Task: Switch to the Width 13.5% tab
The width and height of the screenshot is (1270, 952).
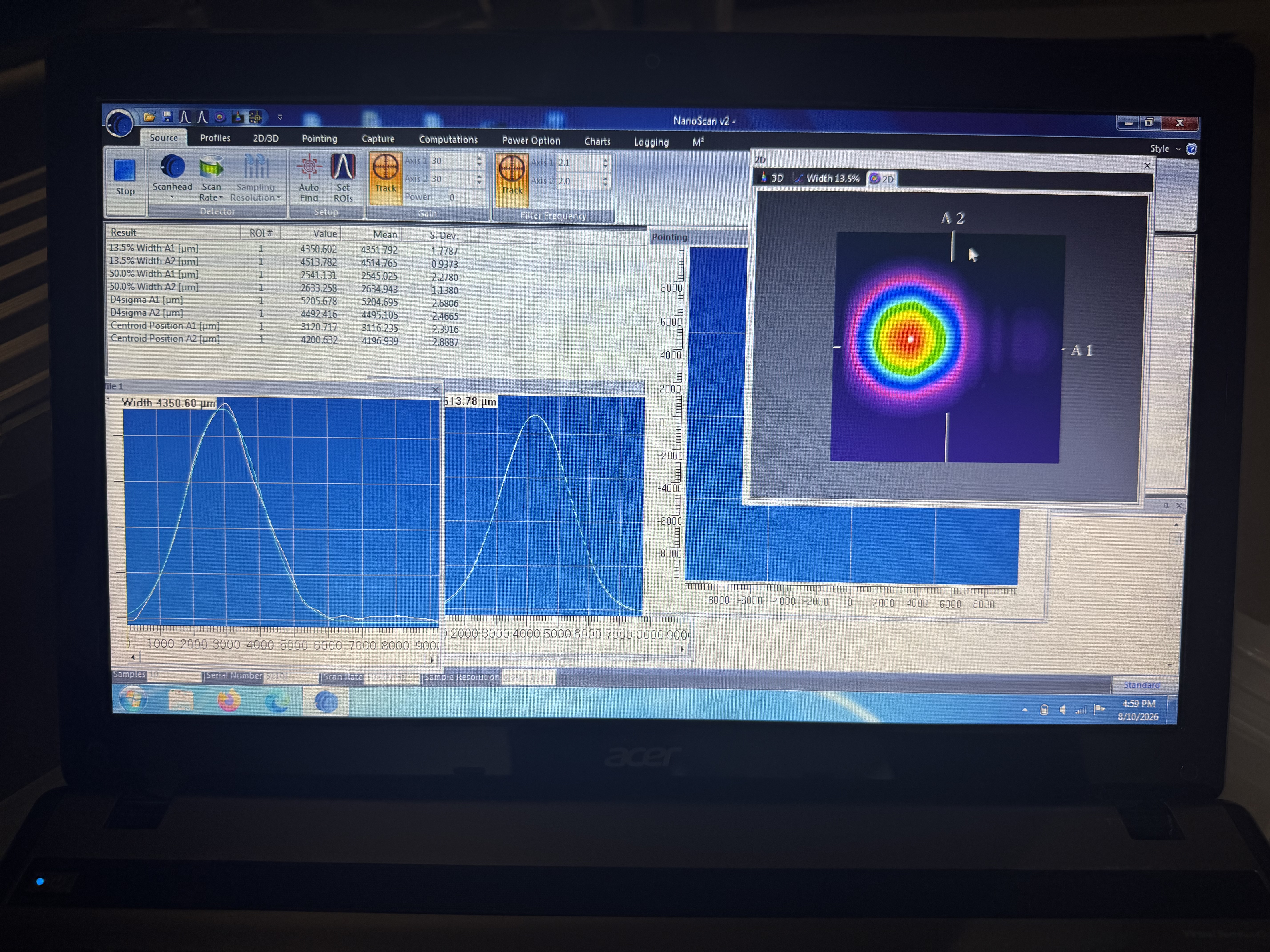Action: click(827, 178)
